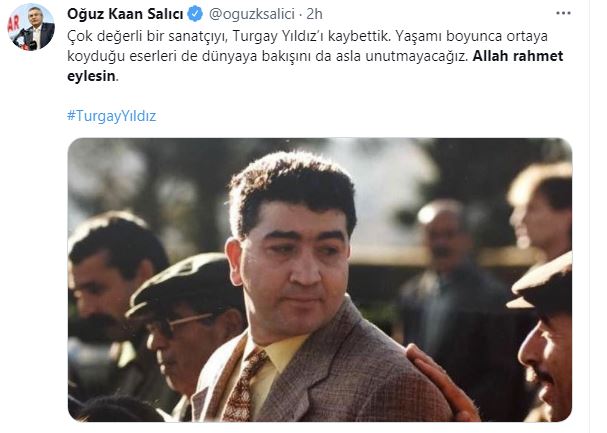Click the bold phrase "Allah rahmet"
The width and height of the screenshot is (607, 433).
click(x=518, y=56)
